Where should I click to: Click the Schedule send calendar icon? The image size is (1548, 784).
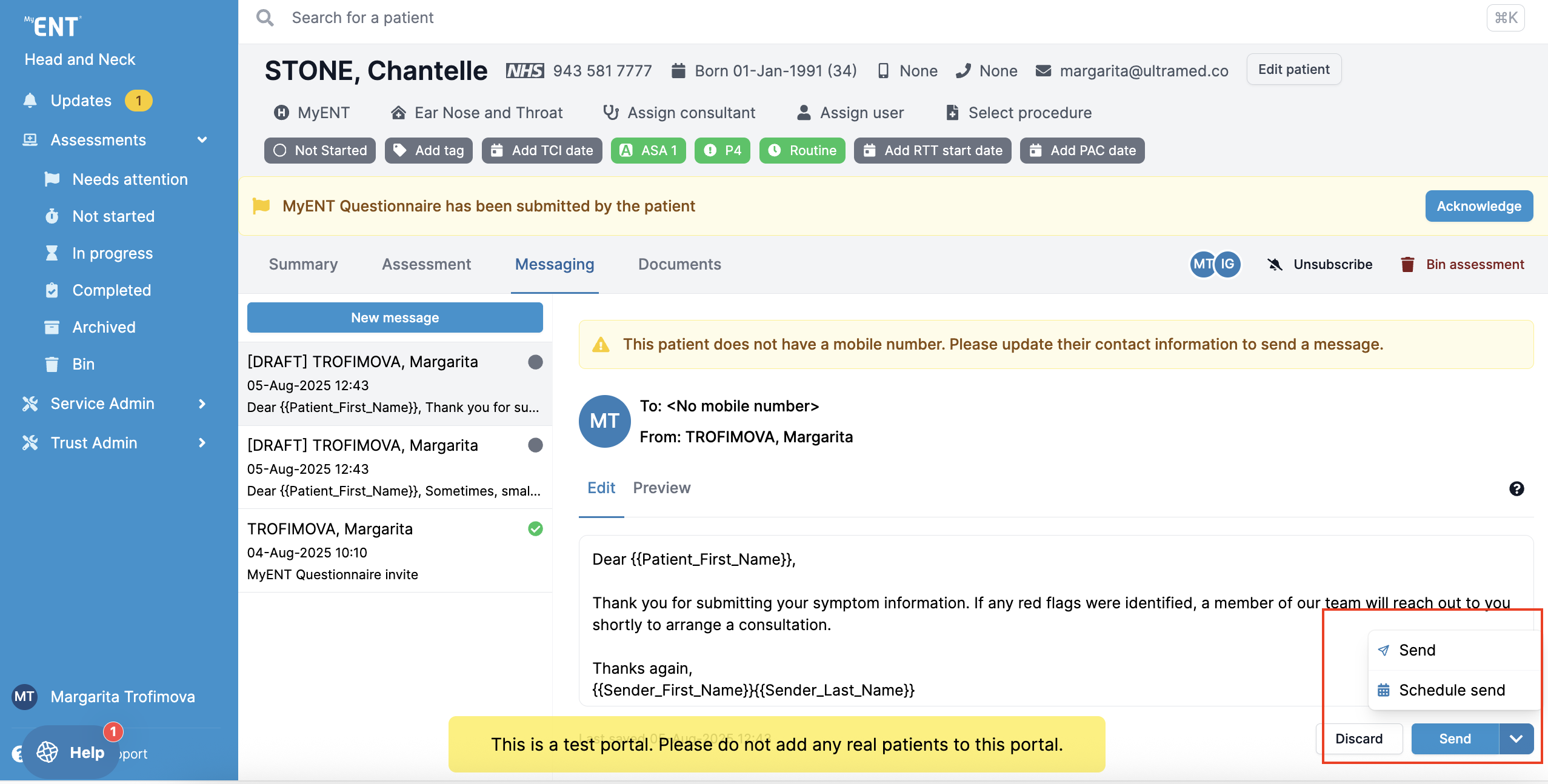1384,690
